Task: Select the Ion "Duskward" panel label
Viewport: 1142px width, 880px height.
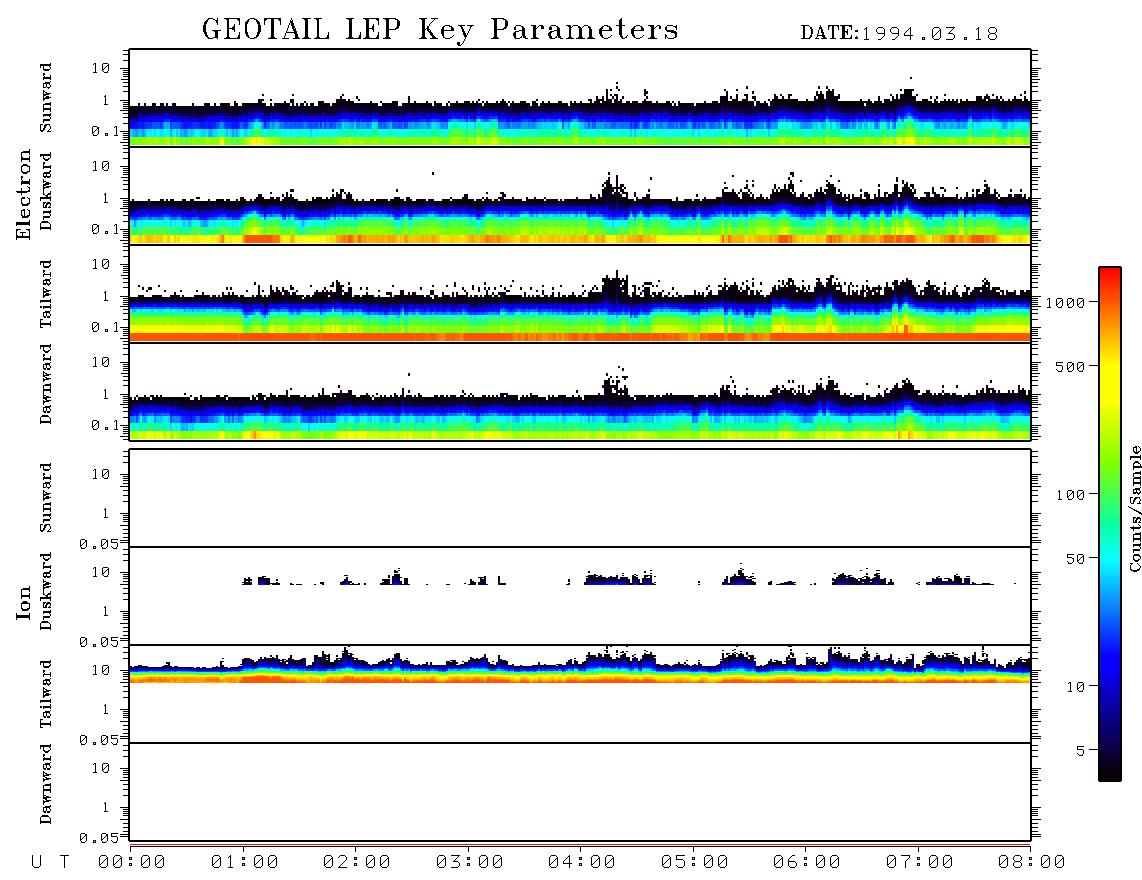Action: pos(45,591)
